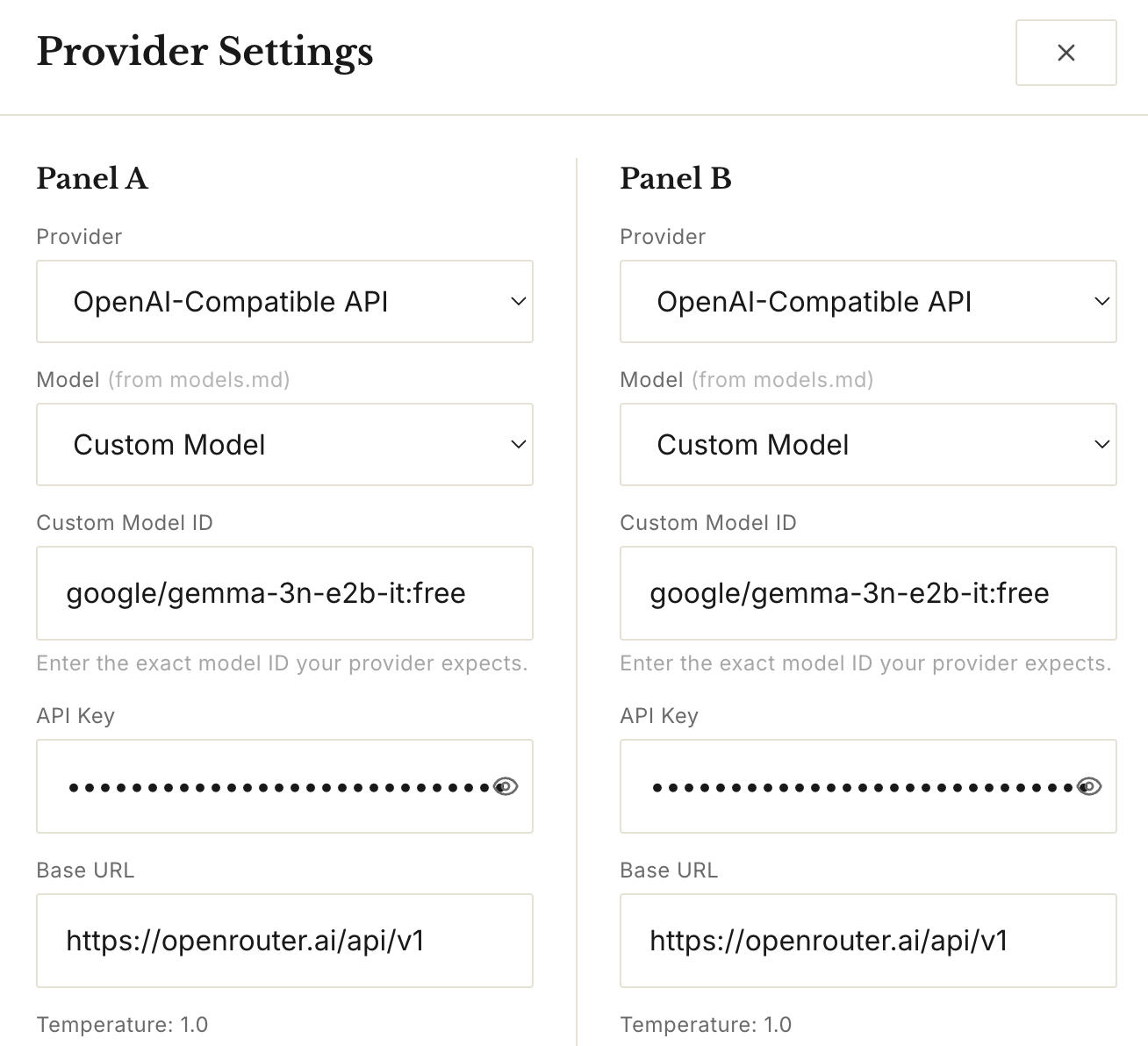Click the Panel A Temperature label
This screenshot has width=1148, height=1046.
(x=122, y=1025)
